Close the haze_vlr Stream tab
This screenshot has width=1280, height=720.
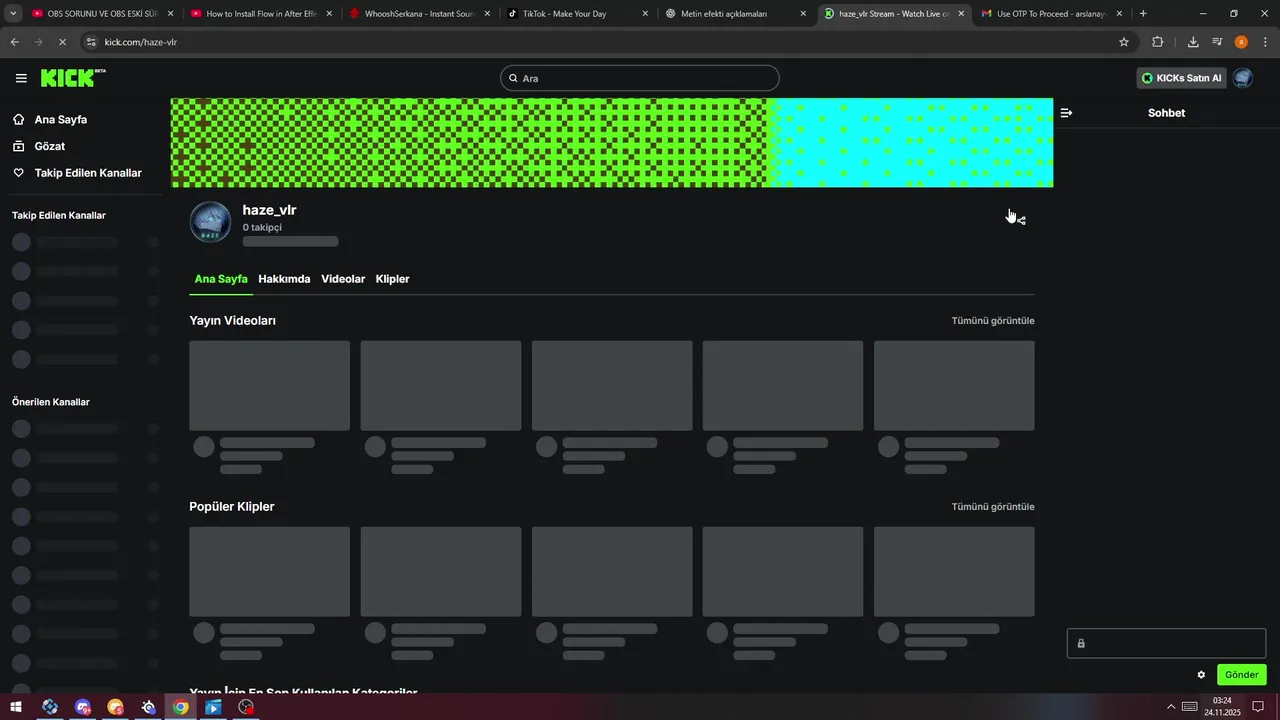pos(961,14)
